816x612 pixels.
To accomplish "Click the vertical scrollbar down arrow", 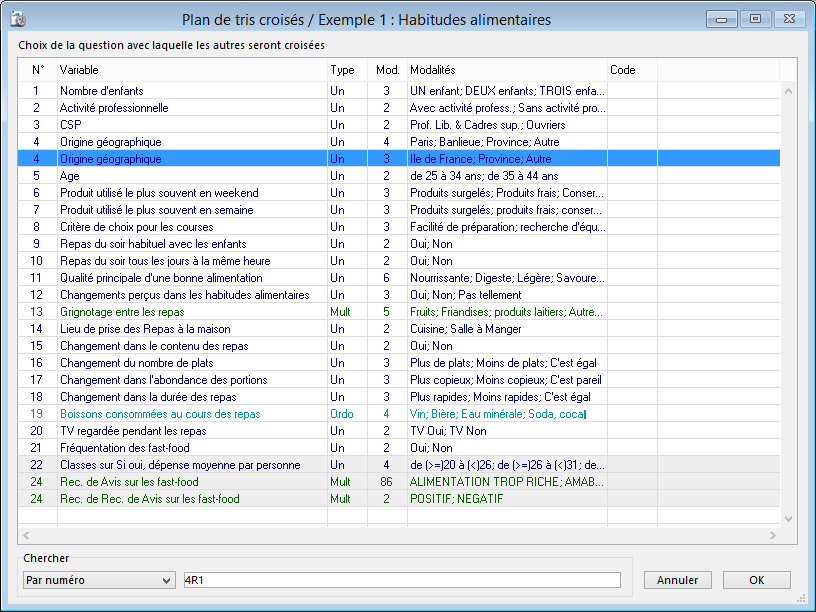I will (788, 519).
